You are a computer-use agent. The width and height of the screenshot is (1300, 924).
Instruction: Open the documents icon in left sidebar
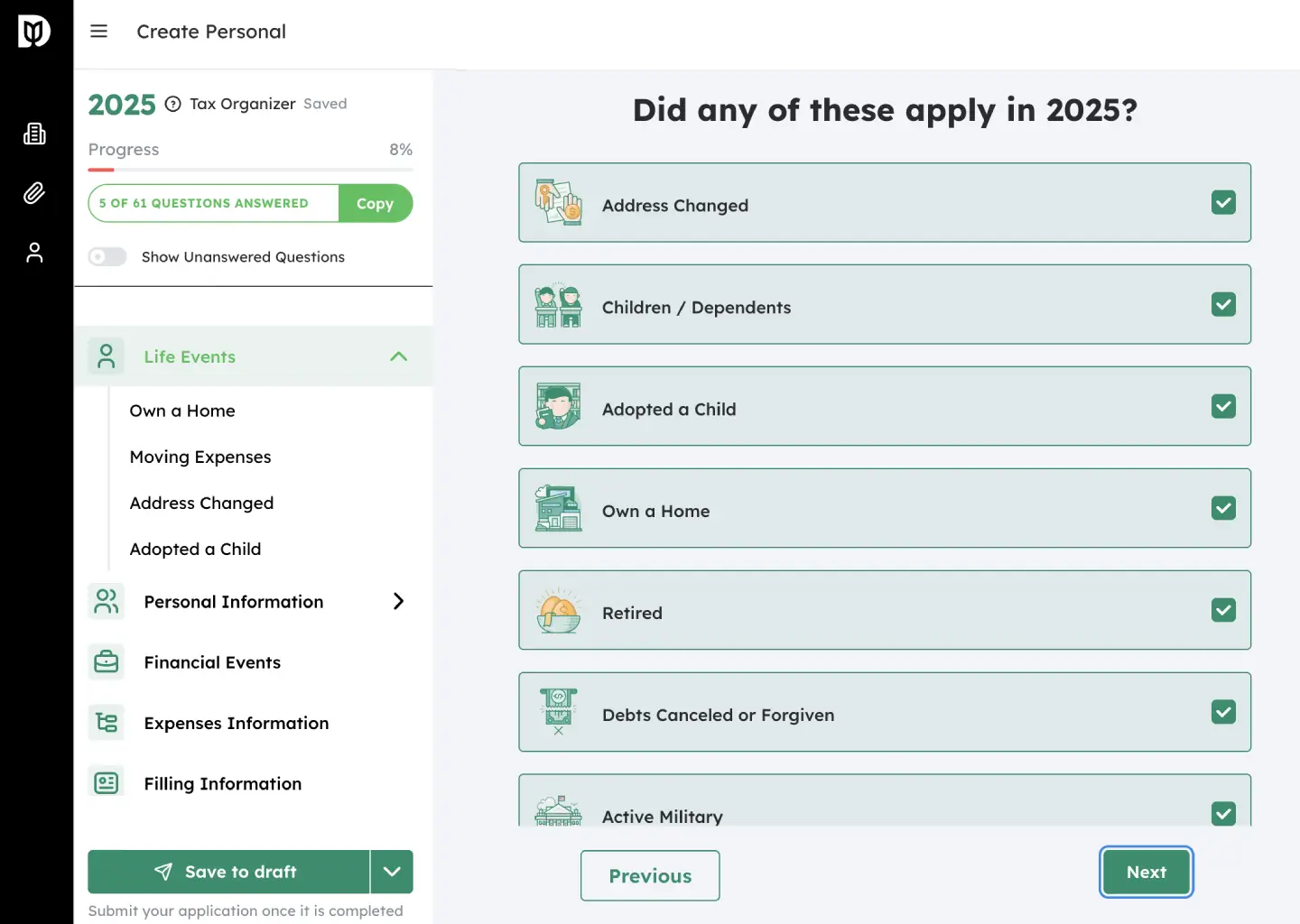pos(34,134)
